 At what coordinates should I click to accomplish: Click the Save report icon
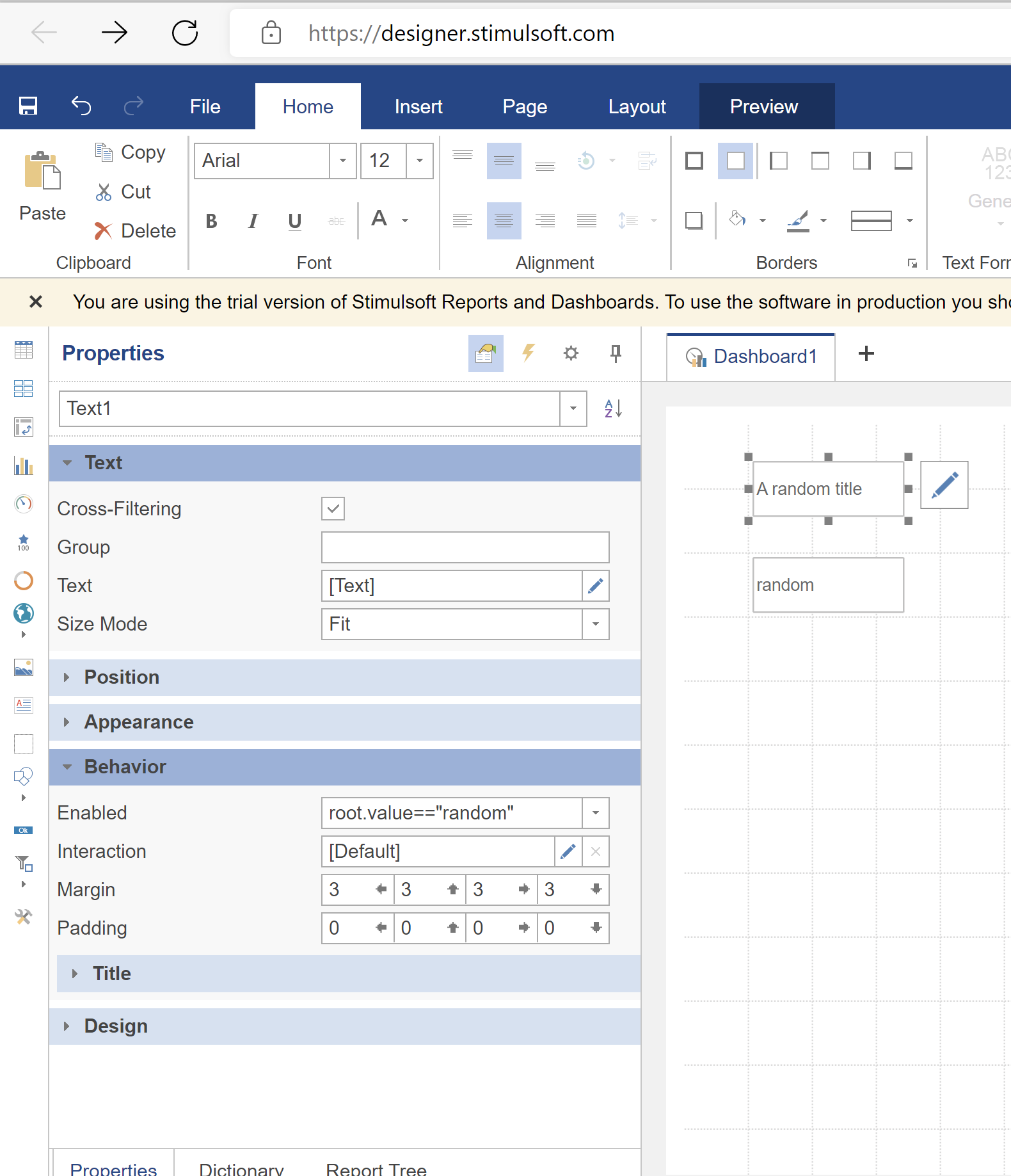[28, 106]
